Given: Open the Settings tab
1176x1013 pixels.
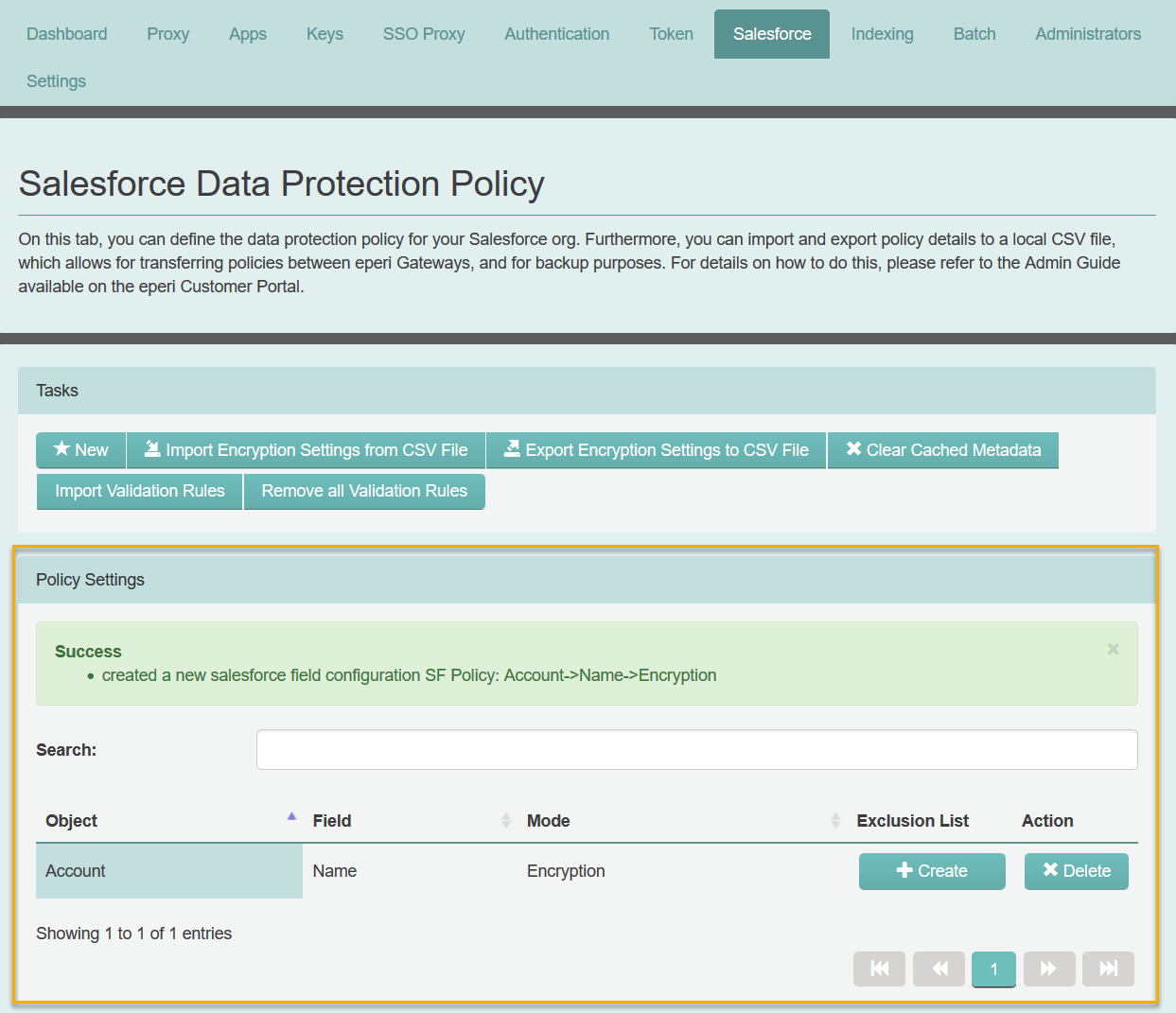Looking at the screenshot, I should 56,81.
